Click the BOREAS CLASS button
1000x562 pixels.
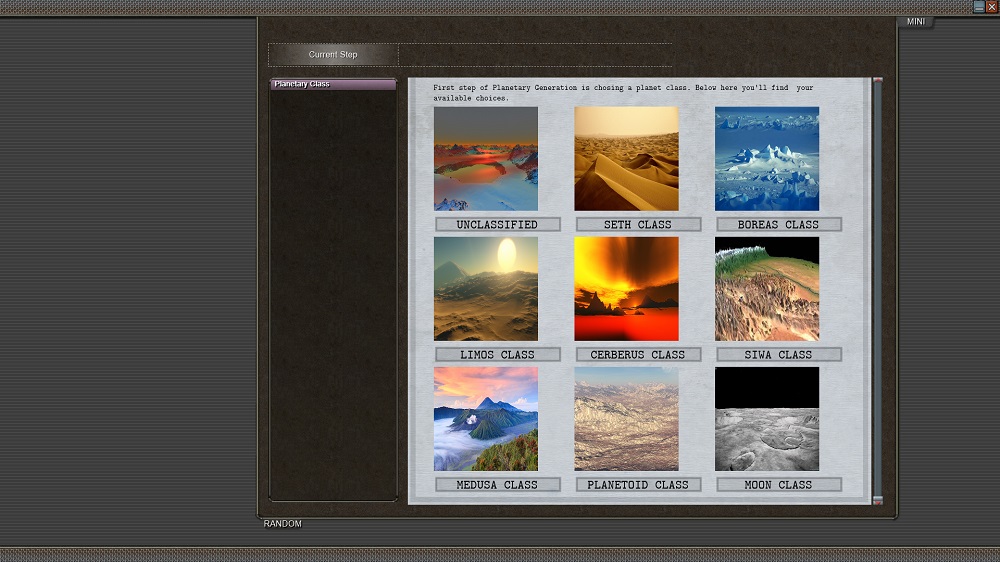779,225
